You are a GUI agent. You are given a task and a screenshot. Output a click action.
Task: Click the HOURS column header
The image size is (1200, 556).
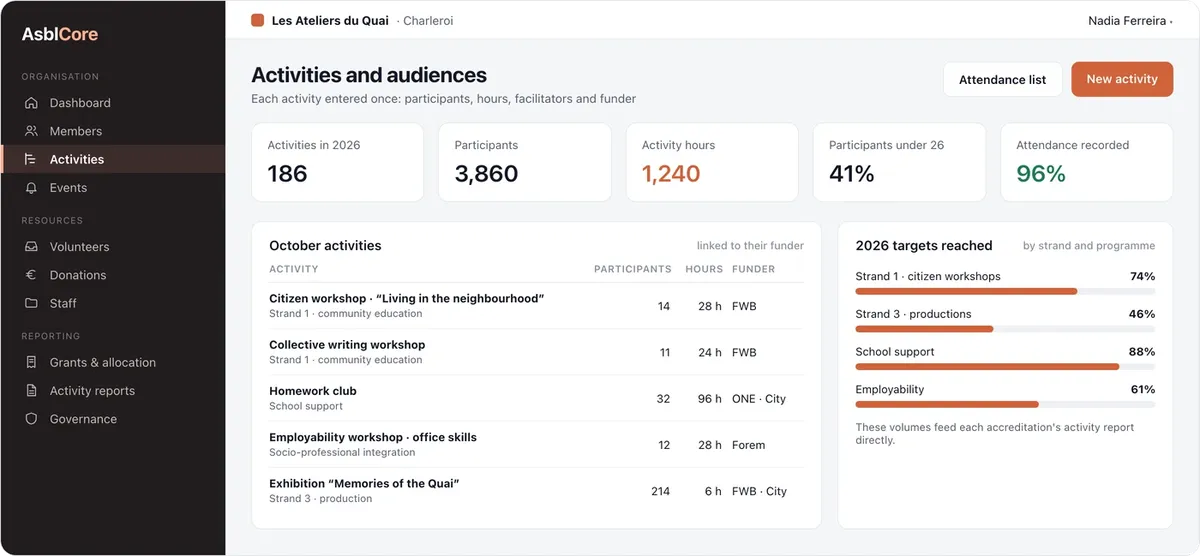pyautogui.click(x=704, y=269)
